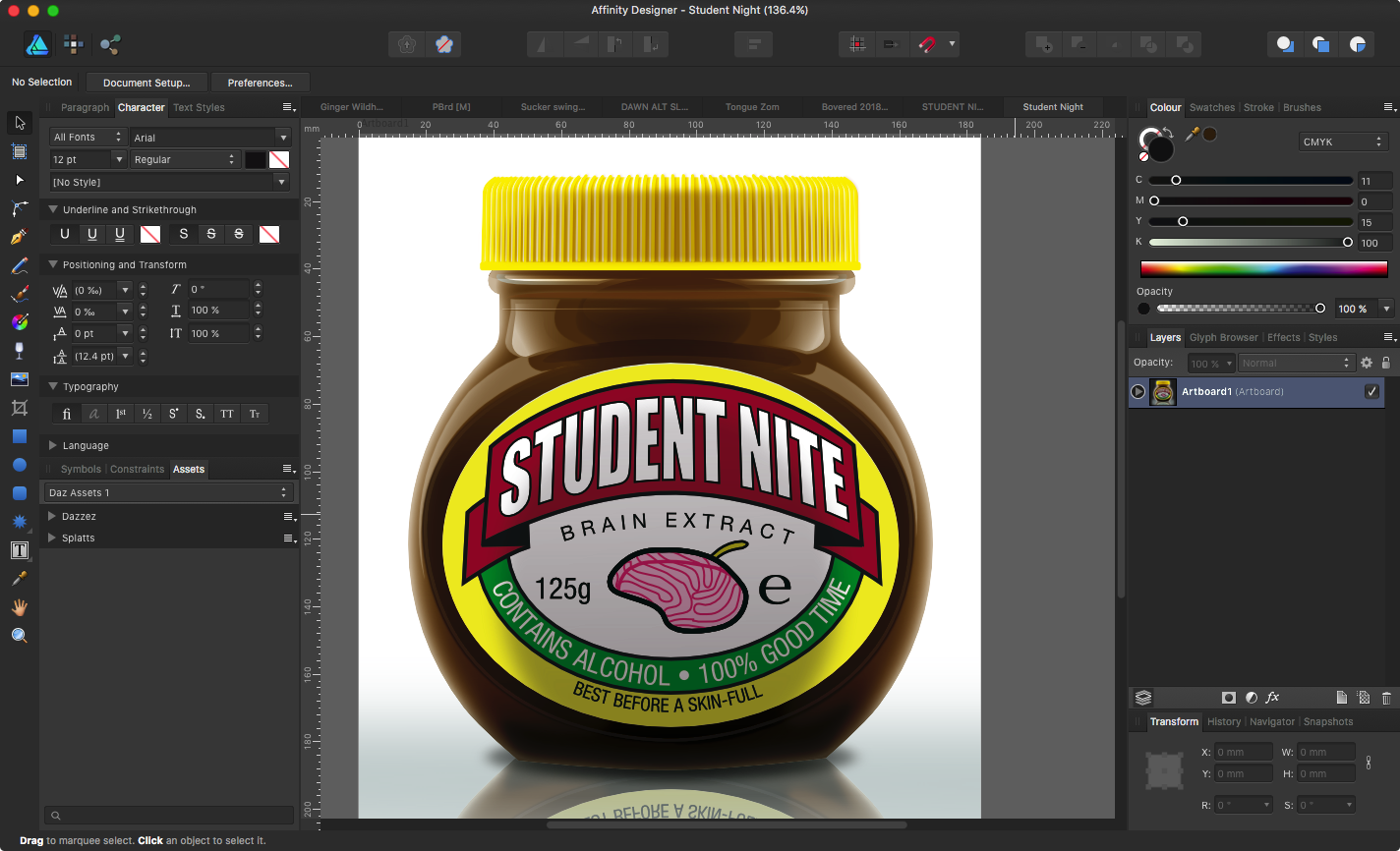This screenshot has width=1400, height=851.
Task: Open the Swatches tab
Action: [x=1212, y=107]
